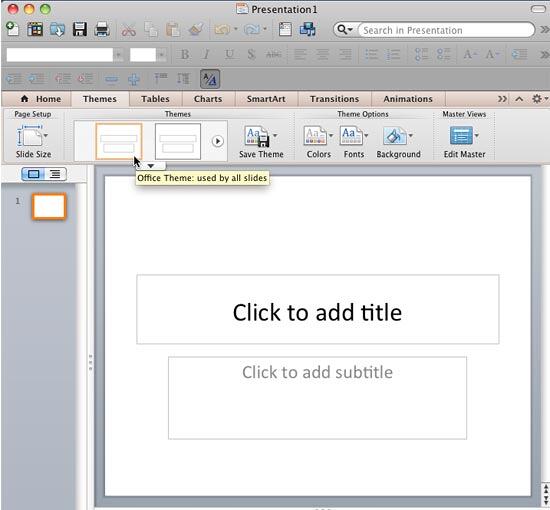Click the theme Colors icon
This screenshot has width=550, height=510.
point(315,136)
